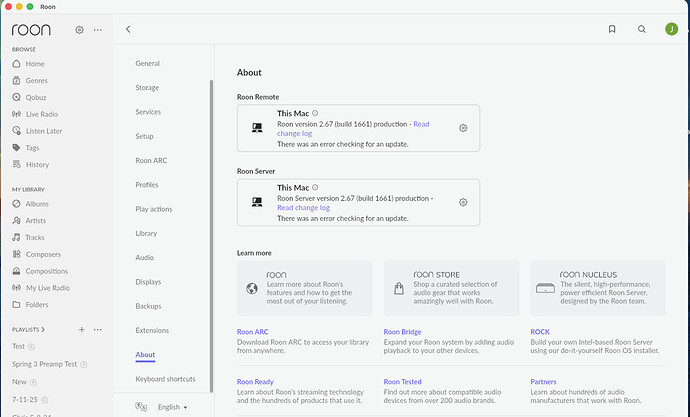690x417 pixels.
Task: Click info icon next to Roon Server This Mac
Action: [315, 187]
